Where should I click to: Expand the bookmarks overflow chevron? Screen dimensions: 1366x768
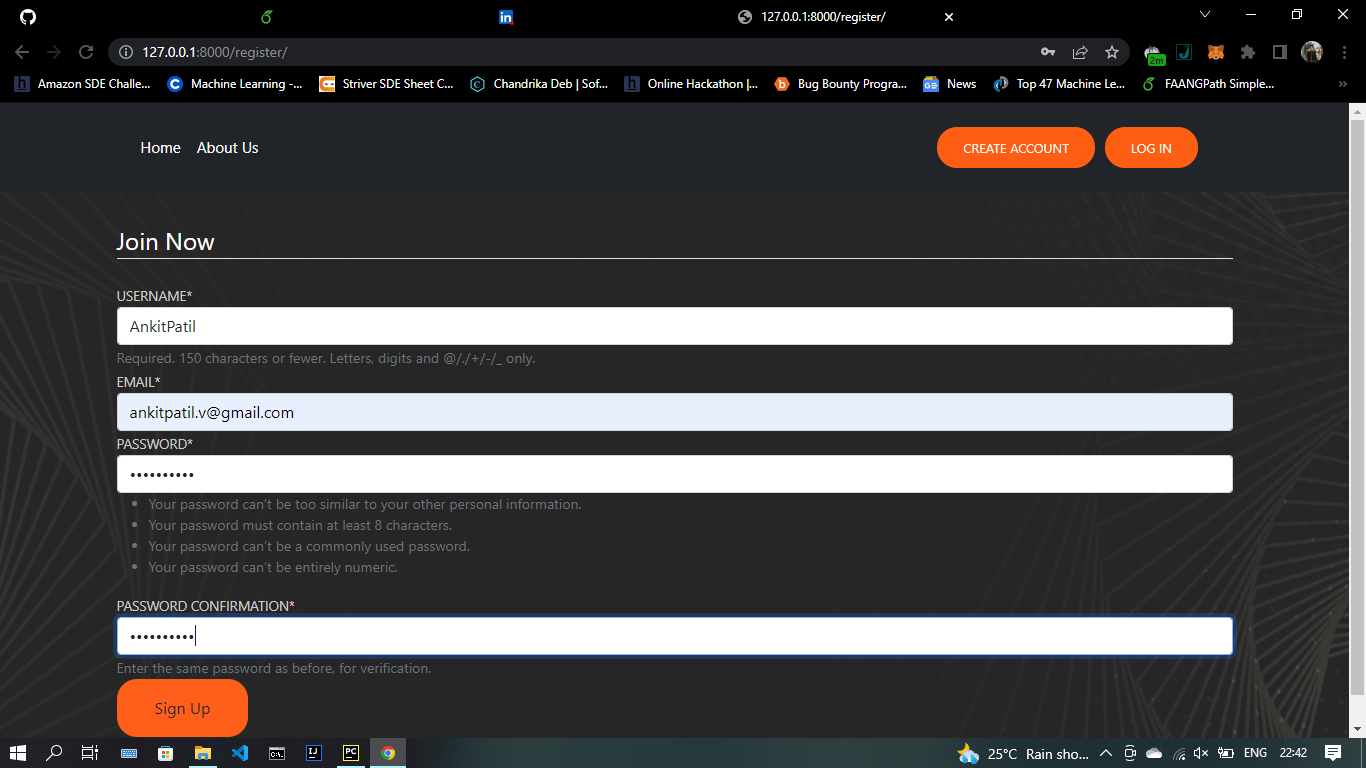pos(1342,84)
